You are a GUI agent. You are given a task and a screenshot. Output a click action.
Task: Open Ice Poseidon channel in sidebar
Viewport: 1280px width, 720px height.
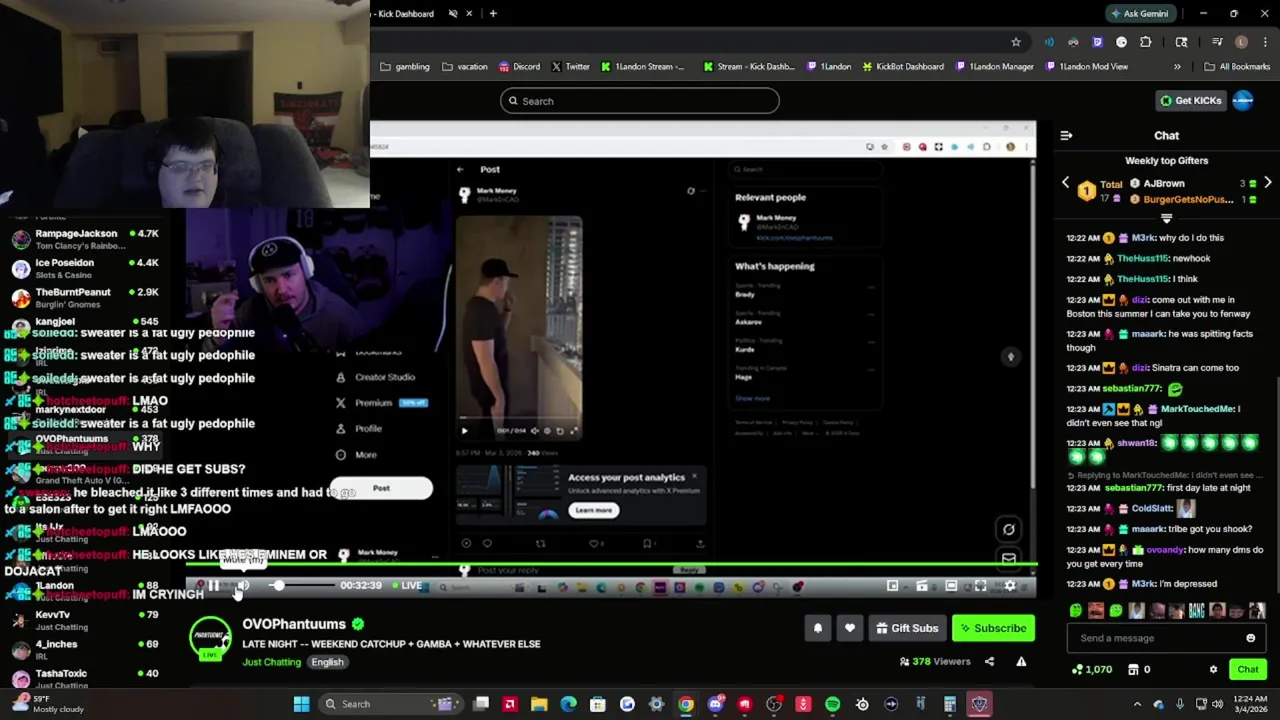84,268
